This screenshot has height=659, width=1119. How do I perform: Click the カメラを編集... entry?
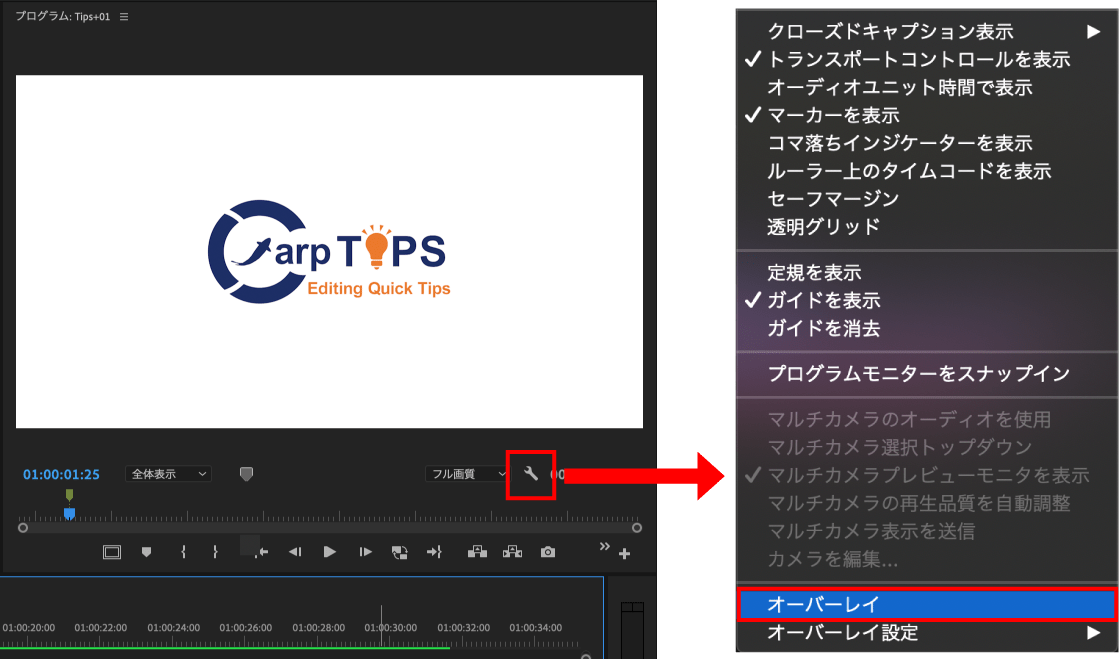(926, 559)
